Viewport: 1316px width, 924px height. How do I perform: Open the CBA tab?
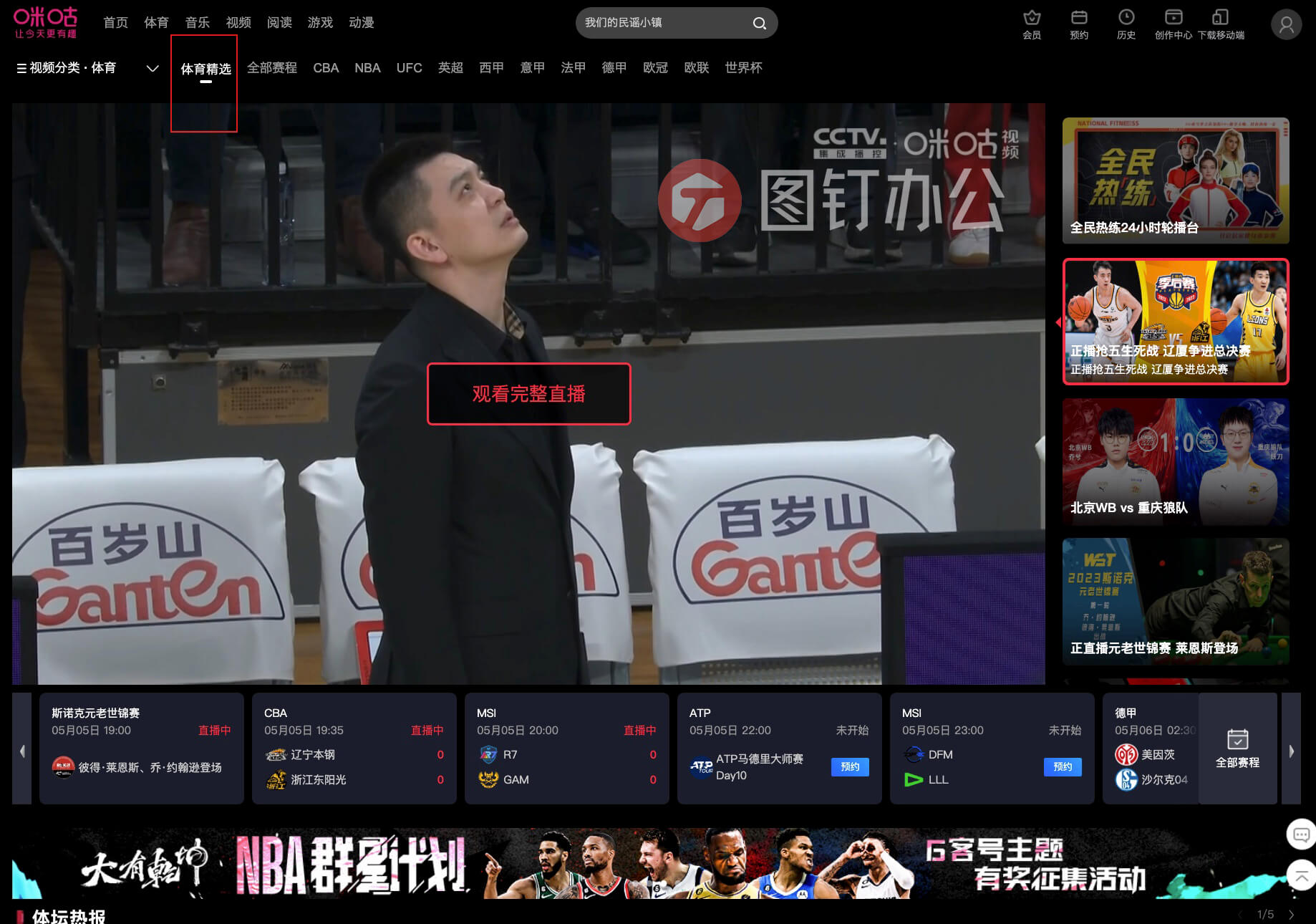(x=326, y=68)
